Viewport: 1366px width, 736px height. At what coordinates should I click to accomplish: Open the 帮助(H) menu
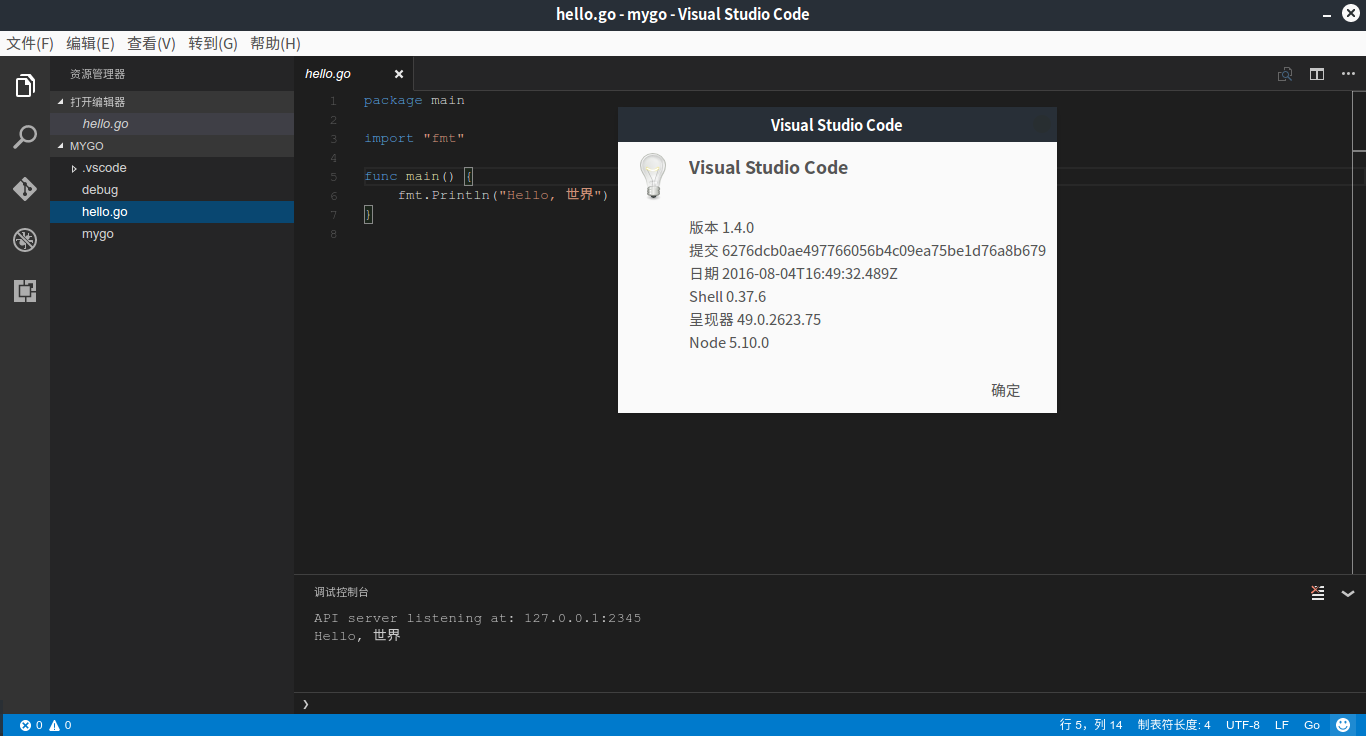click(x=275, y=44)
